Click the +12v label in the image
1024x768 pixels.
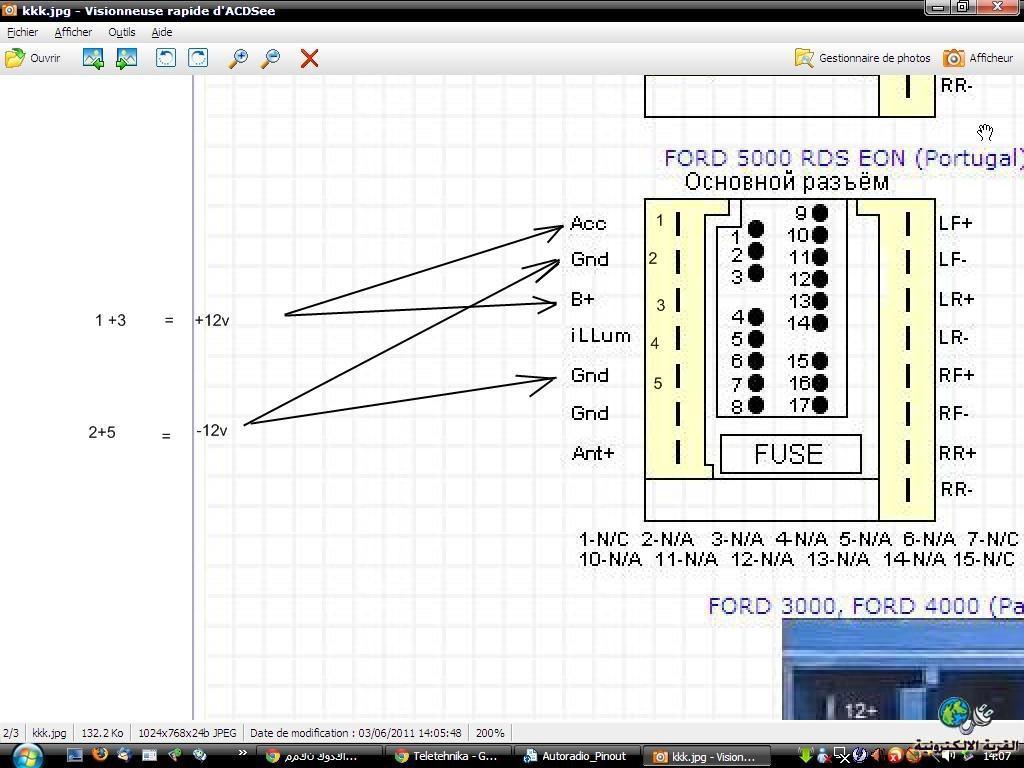pos(212,321)
